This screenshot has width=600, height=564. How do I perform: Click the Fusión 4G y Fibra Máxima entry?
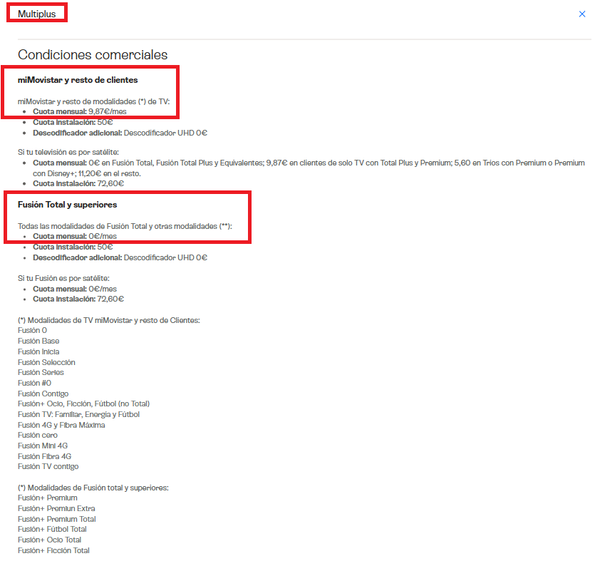click(x=61, y=425)
